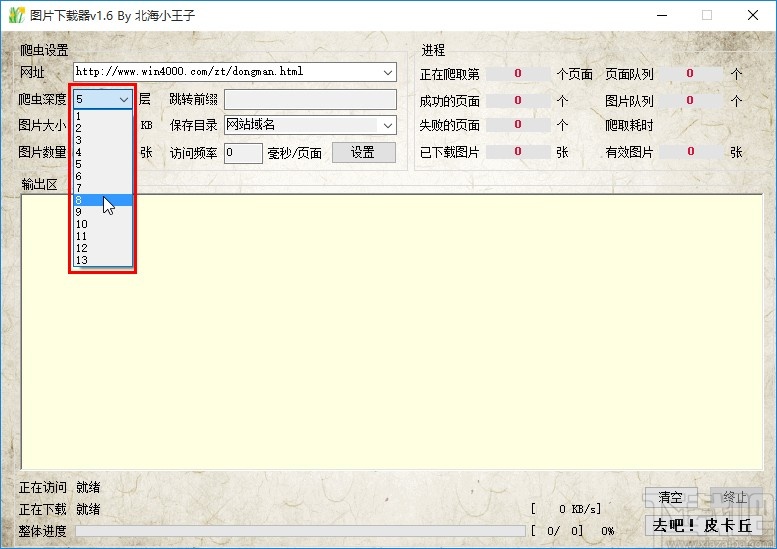Click the 有效图片 counter value
Viewport: 777px width, 549px height.
pos(690,152)
